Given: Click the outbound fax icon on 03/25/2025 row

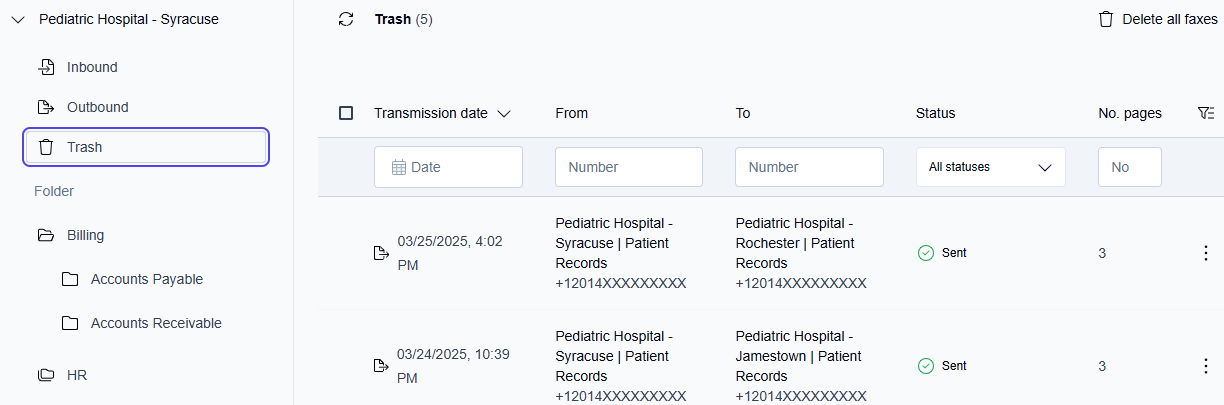Looking at the screenshot, I should (381, 253).
